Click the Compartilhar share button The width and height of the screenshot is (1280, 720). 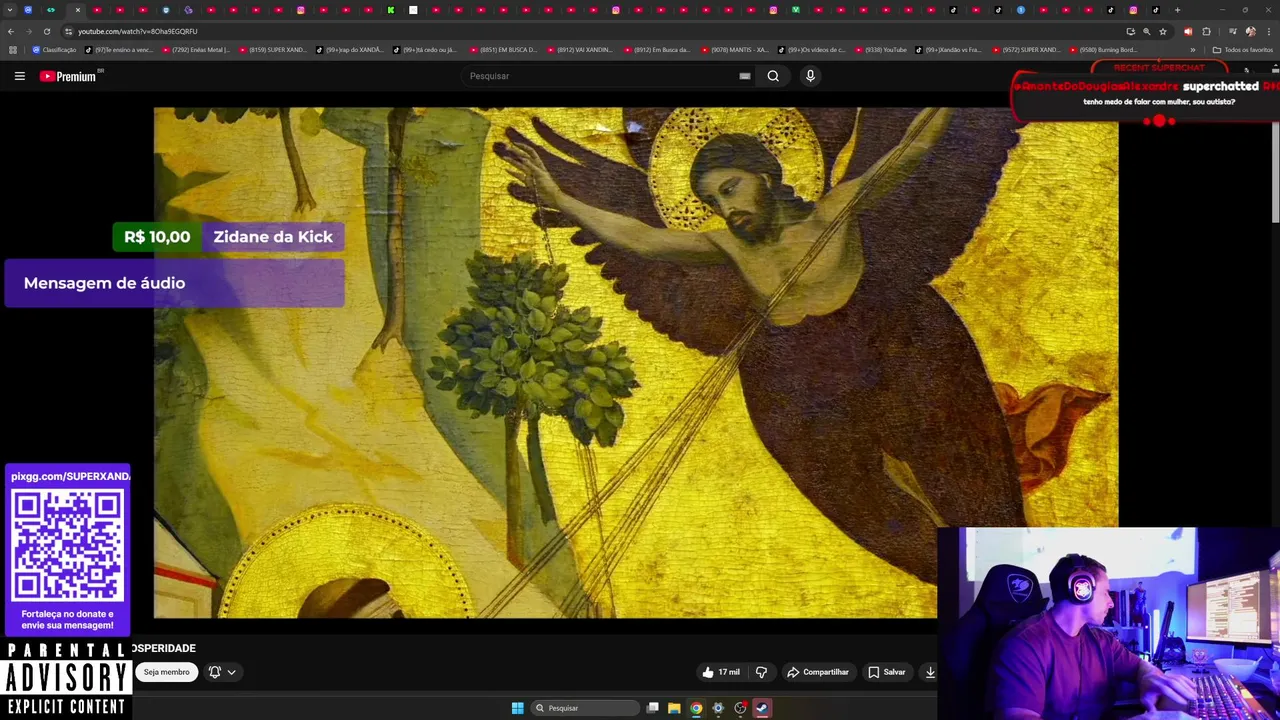[817, 672]
